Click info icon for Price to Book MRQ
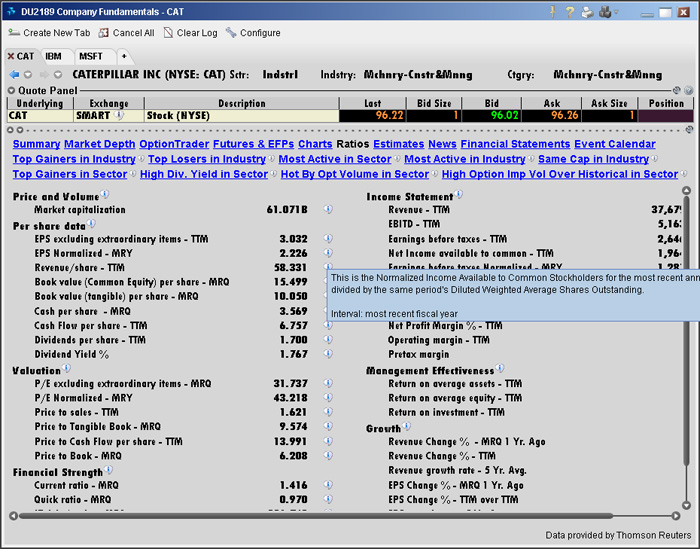The width and height of the screenshot is (700, 549). point(328,455)
